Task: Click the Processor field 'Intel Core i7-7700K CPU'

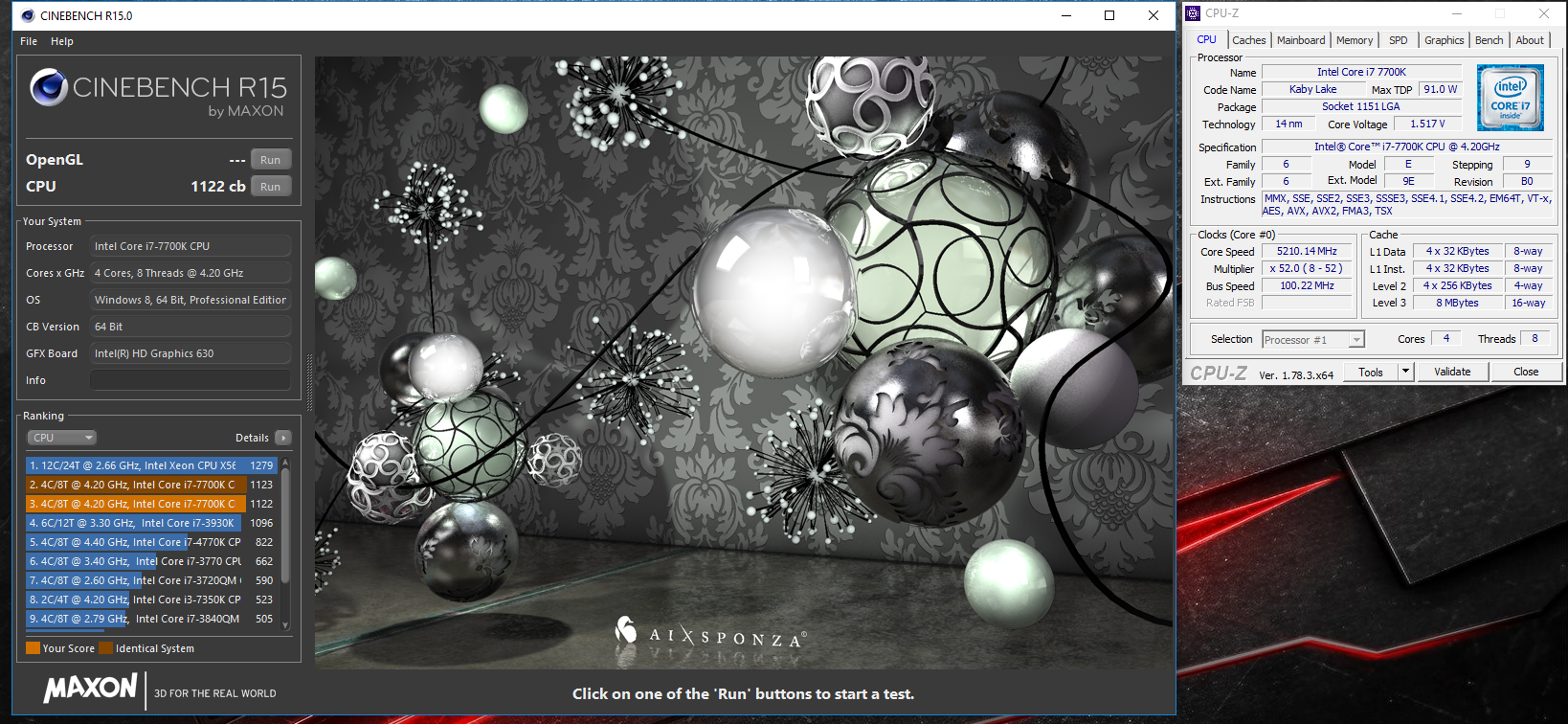Action: click(x=190, y=246)
